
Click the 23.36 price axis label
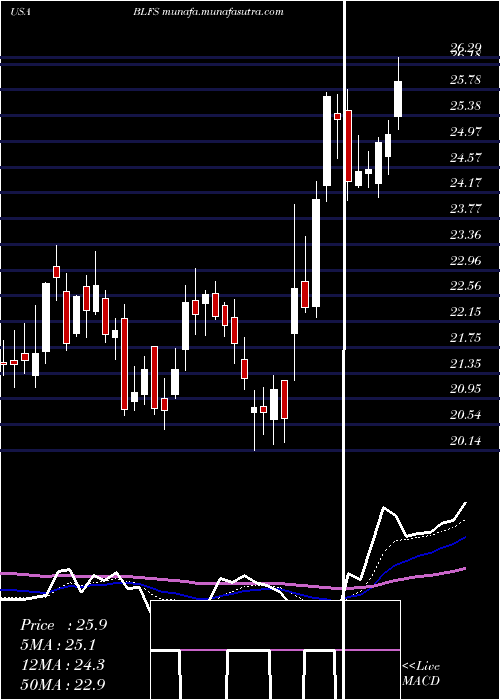466,234
